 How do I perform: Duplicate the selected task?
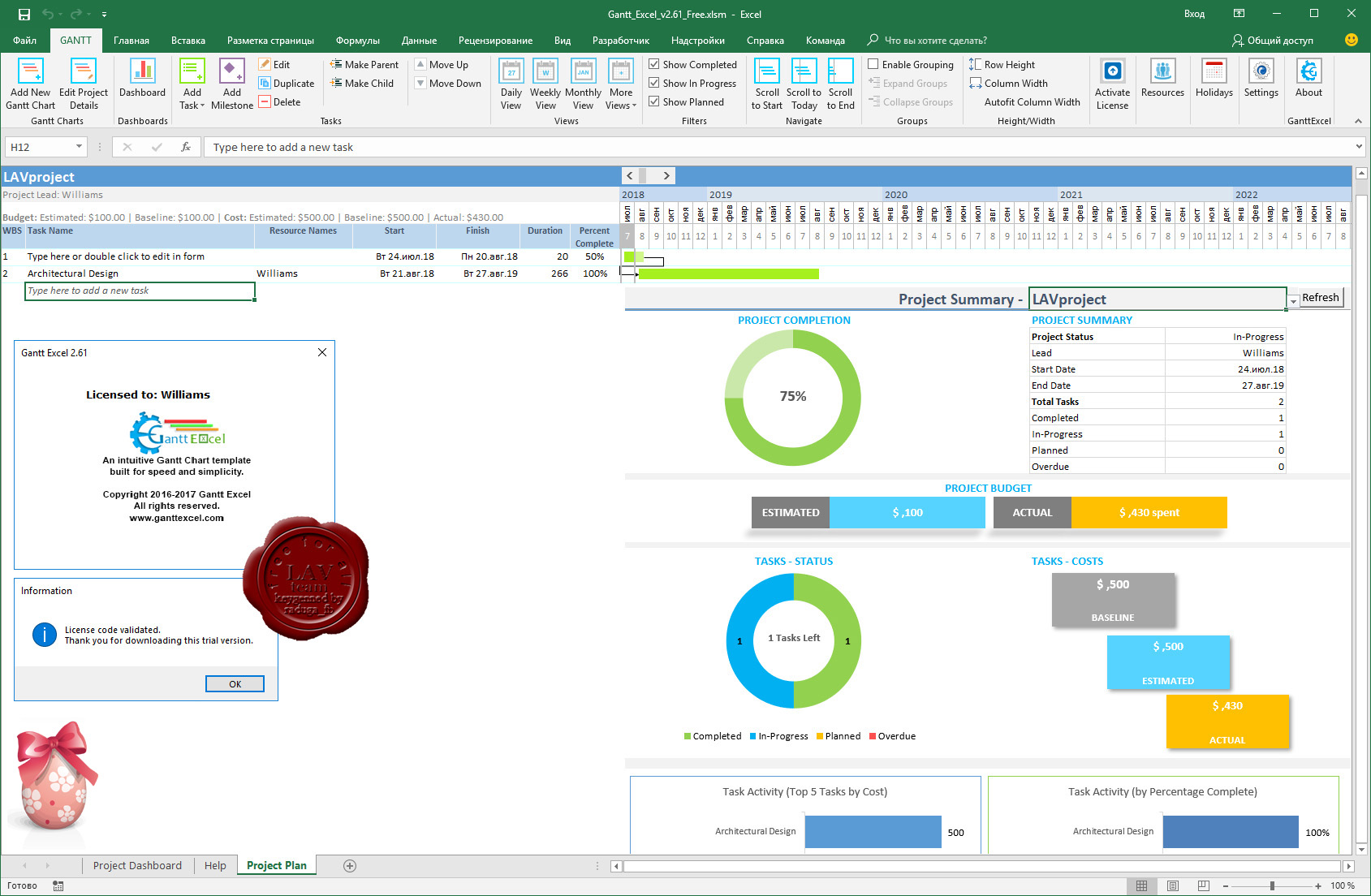point(287,83)
